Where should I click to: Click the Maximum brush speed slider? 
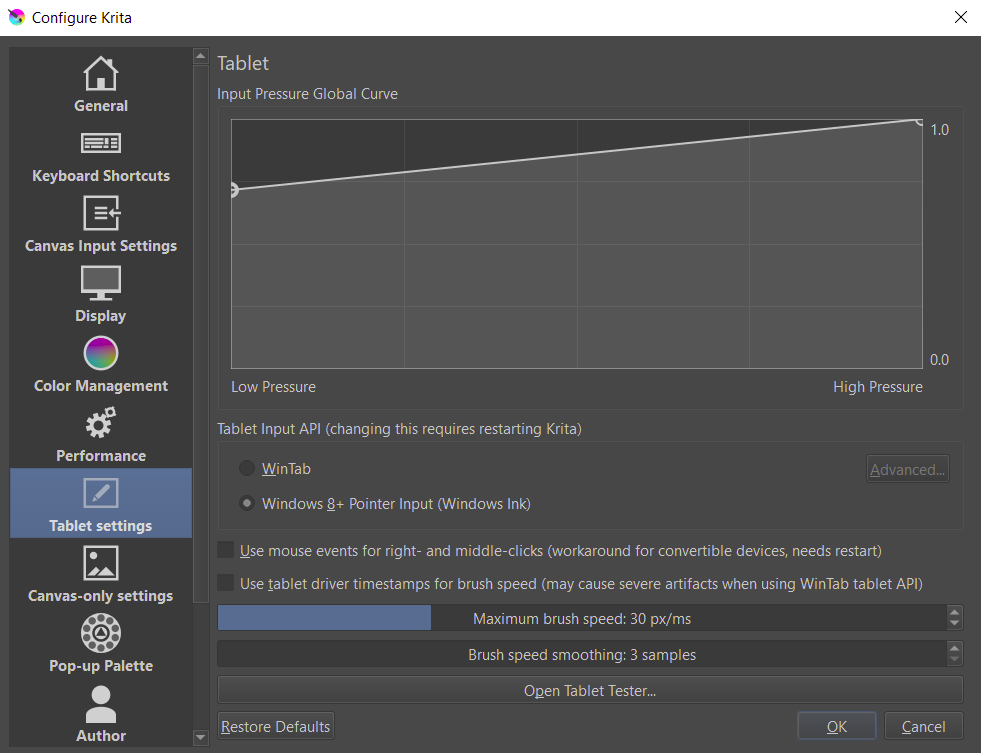[x=582, y=618]
